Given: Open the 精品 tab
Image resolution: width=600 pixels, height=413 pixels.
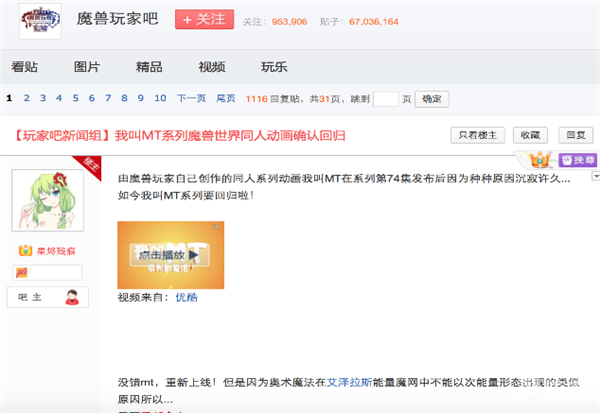Looking at the screenshot, I should (149, 67).
